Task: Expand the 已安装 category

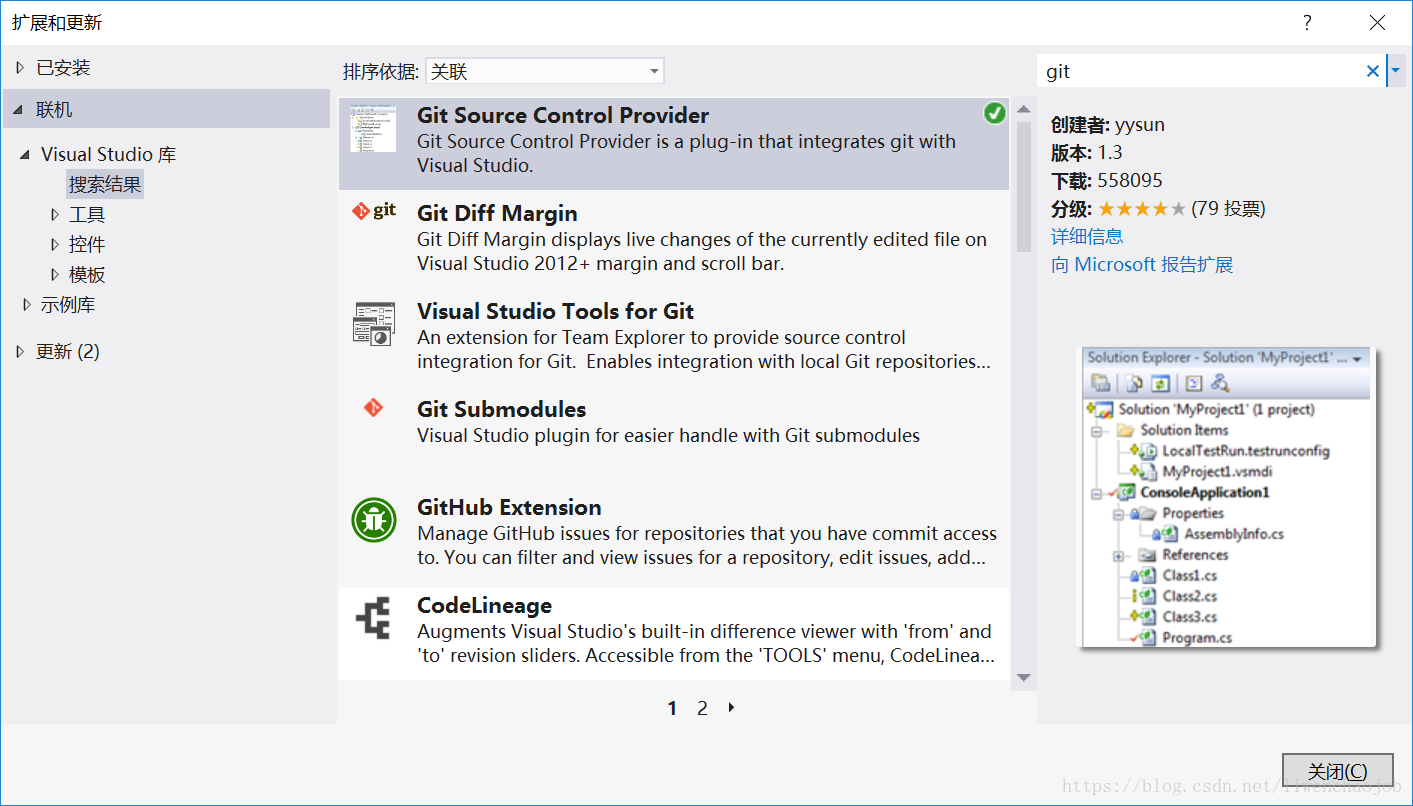Action: pyautogui.click(x=20, y=68)
